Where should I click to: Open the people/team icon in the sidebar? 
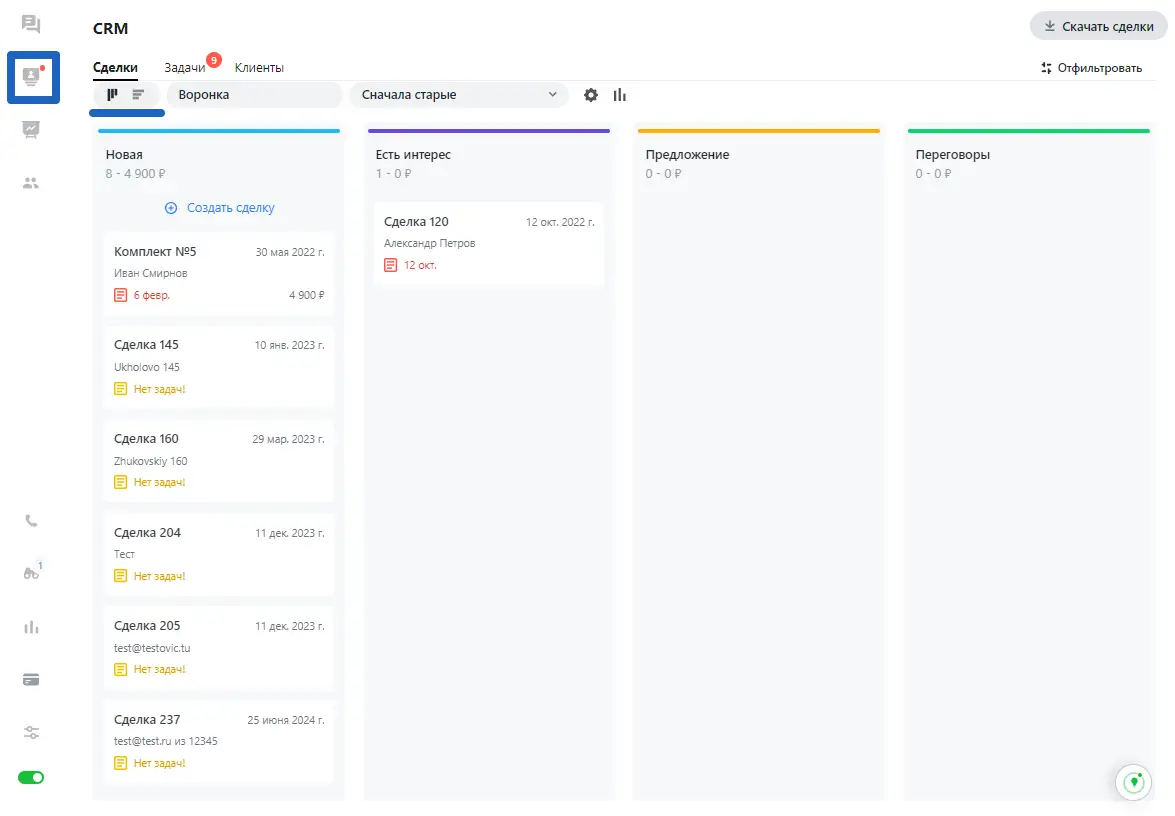click(x=31, y=183)
